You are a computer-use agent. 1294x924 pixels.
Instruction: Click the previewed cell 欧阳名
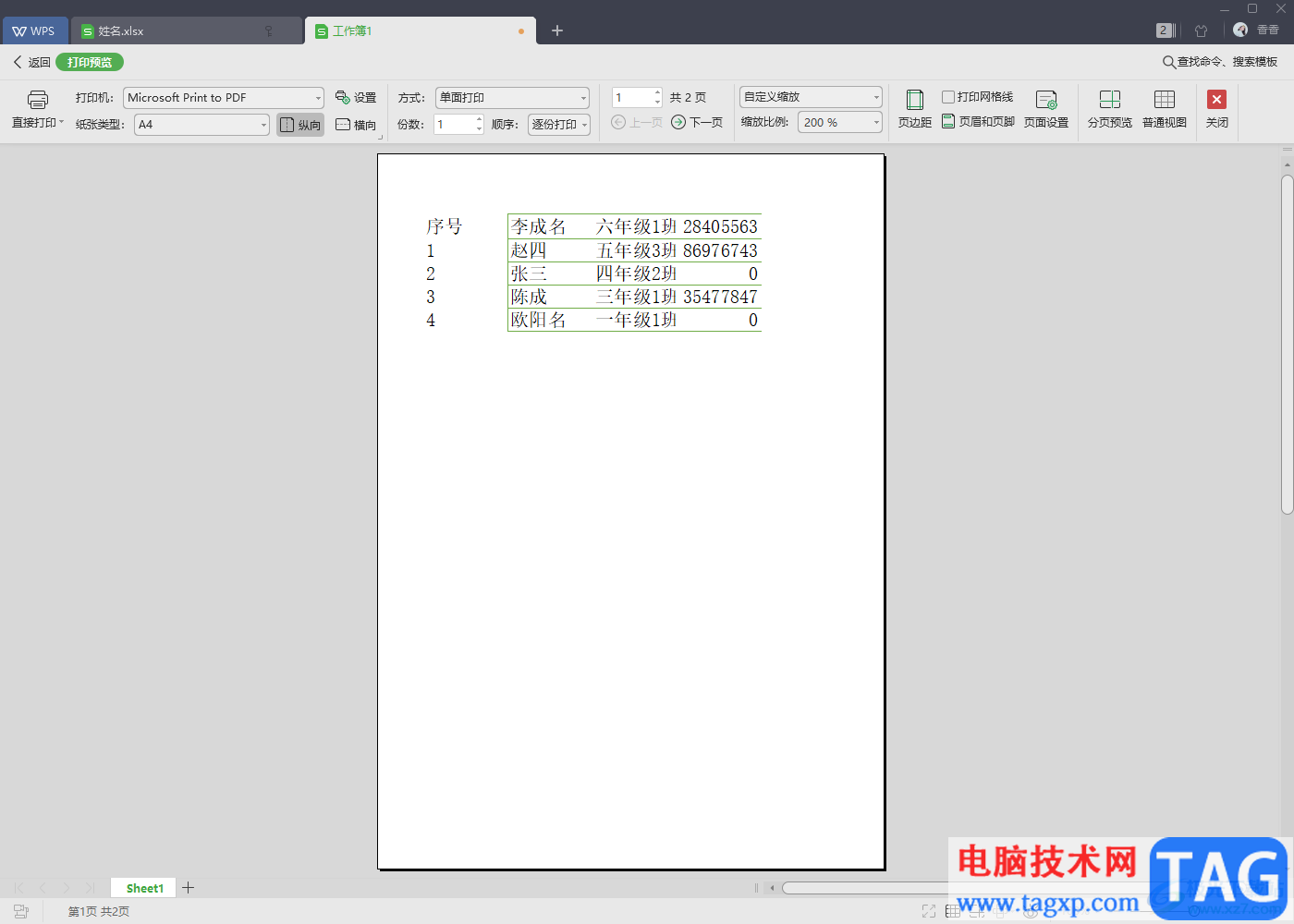[538, 320]
